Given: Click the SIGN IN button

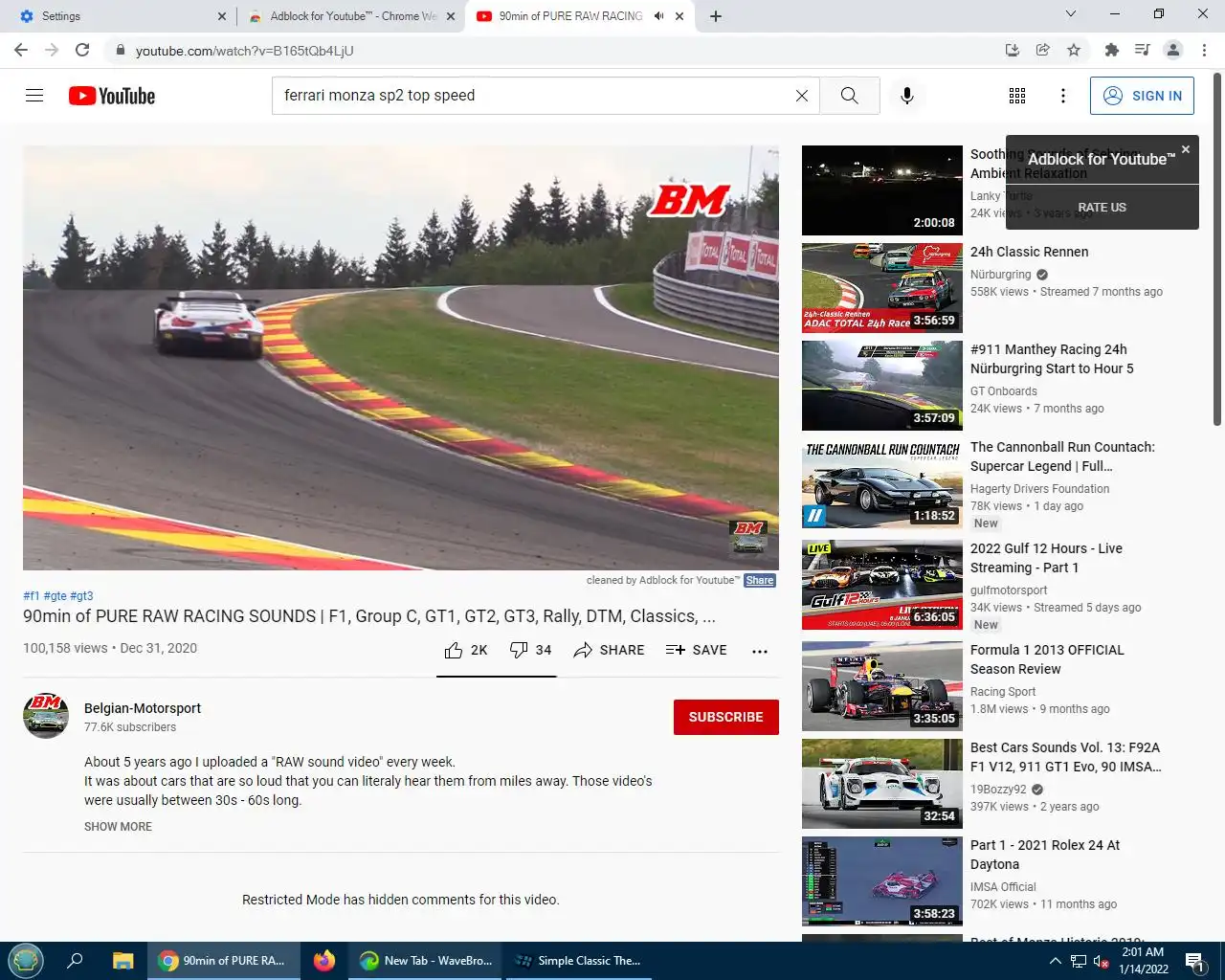Looking at the screenshot, I should point(1142,96).
